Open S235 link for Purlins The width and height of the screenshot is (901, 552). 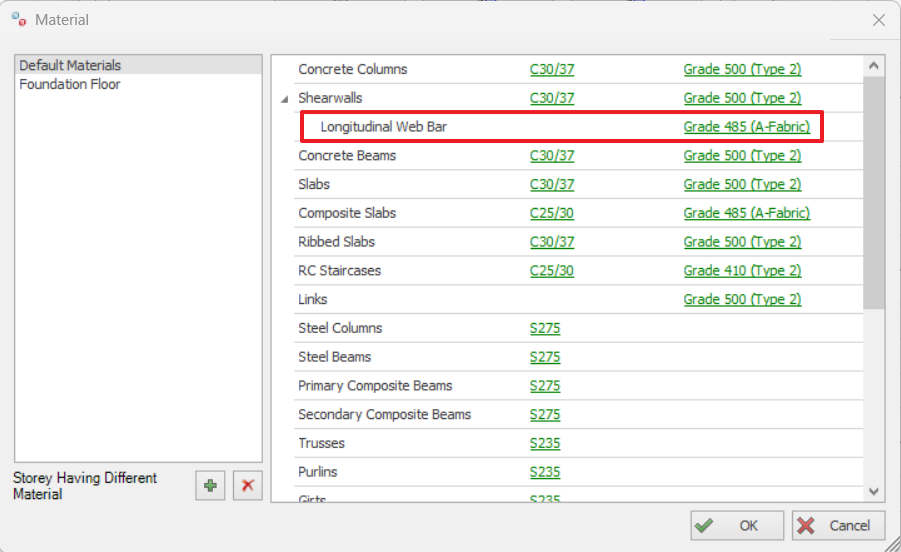[545, 472]
